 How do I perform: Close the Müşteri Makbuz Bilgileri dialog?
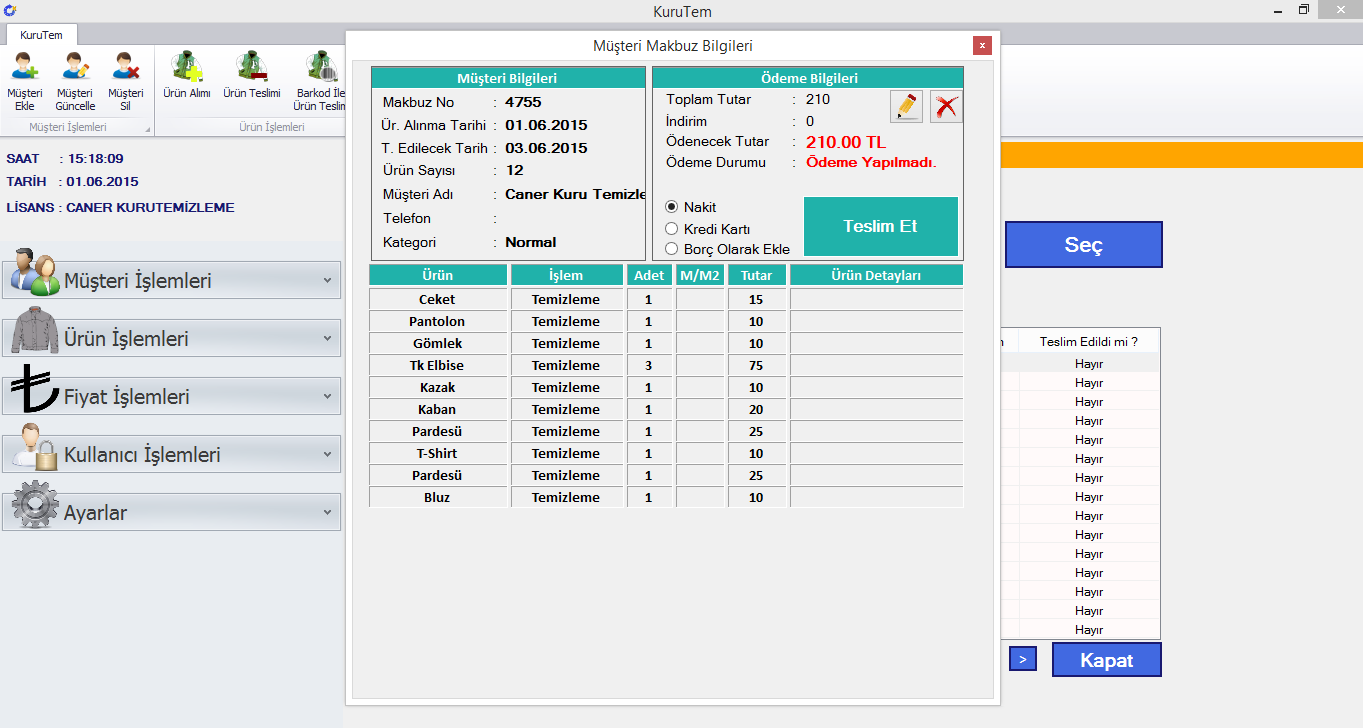click(982, 45)
